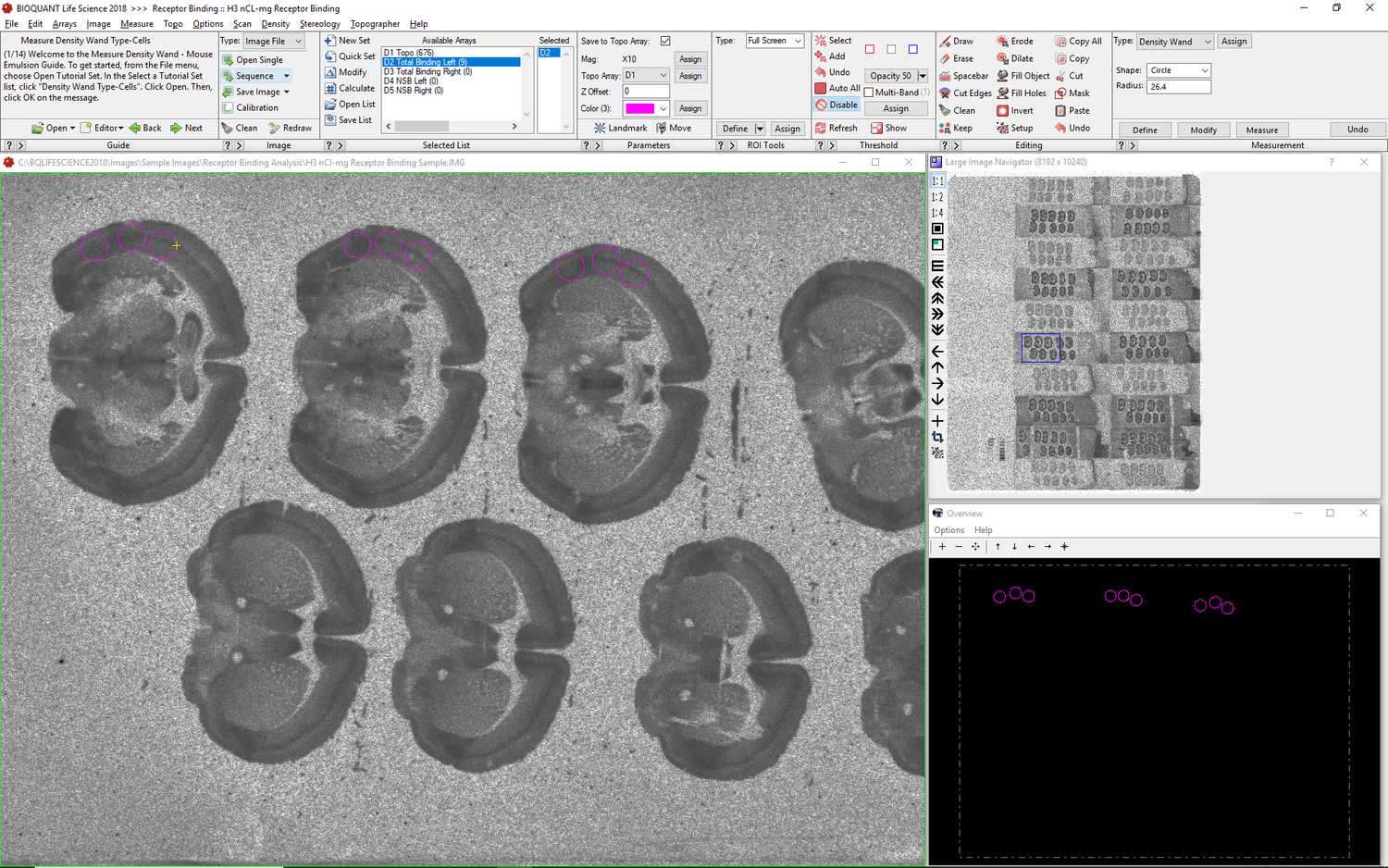Click the Fill Object tool
The width and height of the screenshot is (1388, 868).
pyautogui.click(x=1023, y=76)
